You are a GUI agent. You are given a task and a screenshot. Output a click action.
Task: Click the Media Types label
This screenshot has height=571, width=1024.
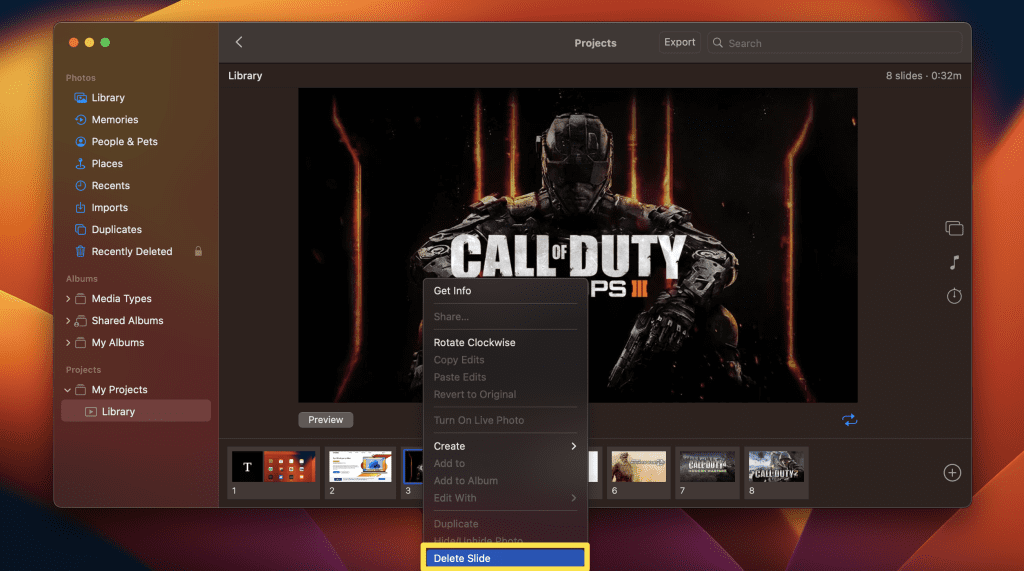[x=121, y=299]
